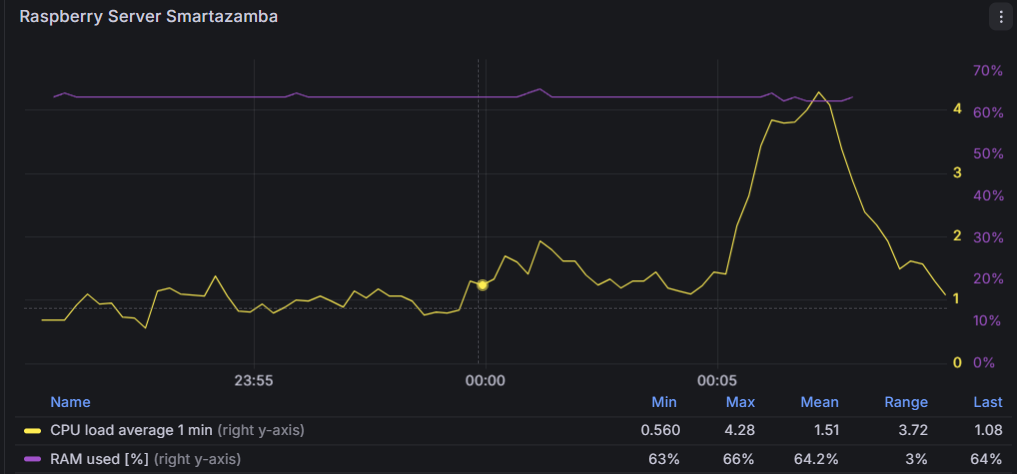The image size is (1017, 474).
Task: Click the yellow y-axis label 2
Action: (x=957, y=235)
